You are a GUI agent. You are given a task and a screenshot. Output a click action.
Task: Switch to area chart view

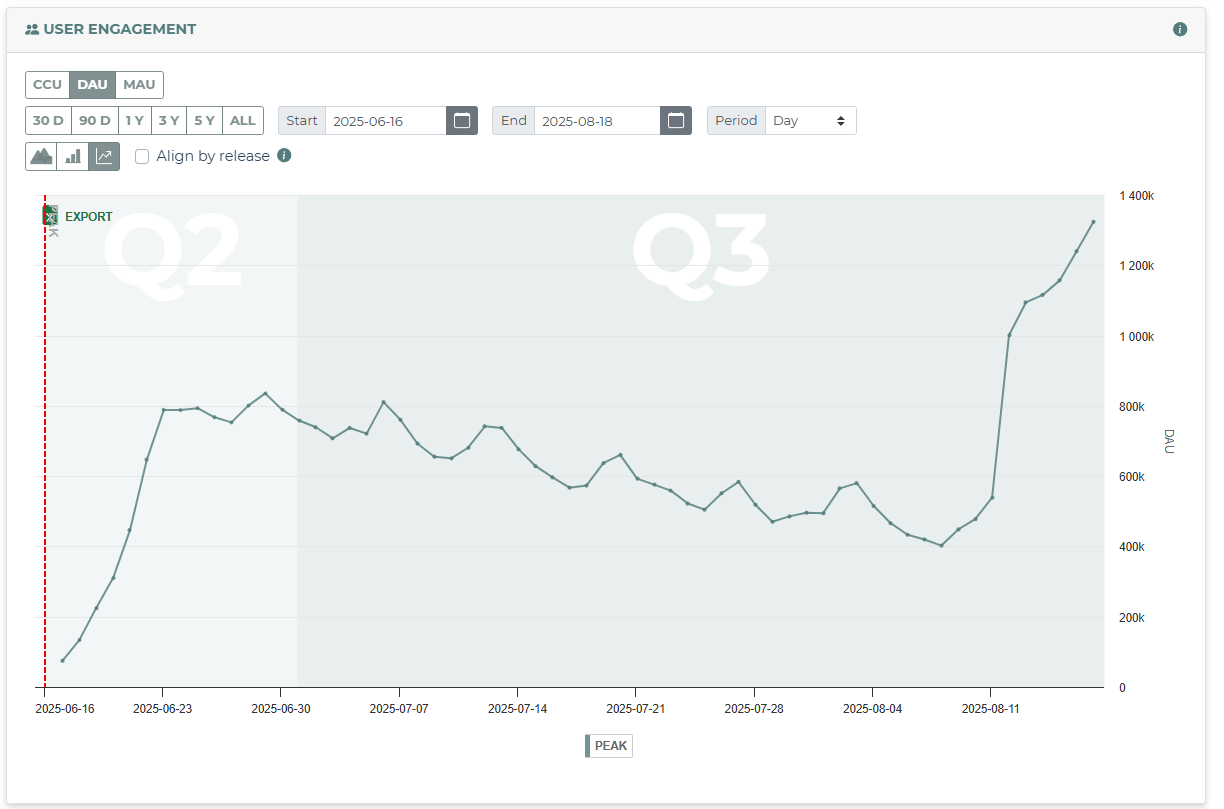pyautogui.click(x=41, y=156)
